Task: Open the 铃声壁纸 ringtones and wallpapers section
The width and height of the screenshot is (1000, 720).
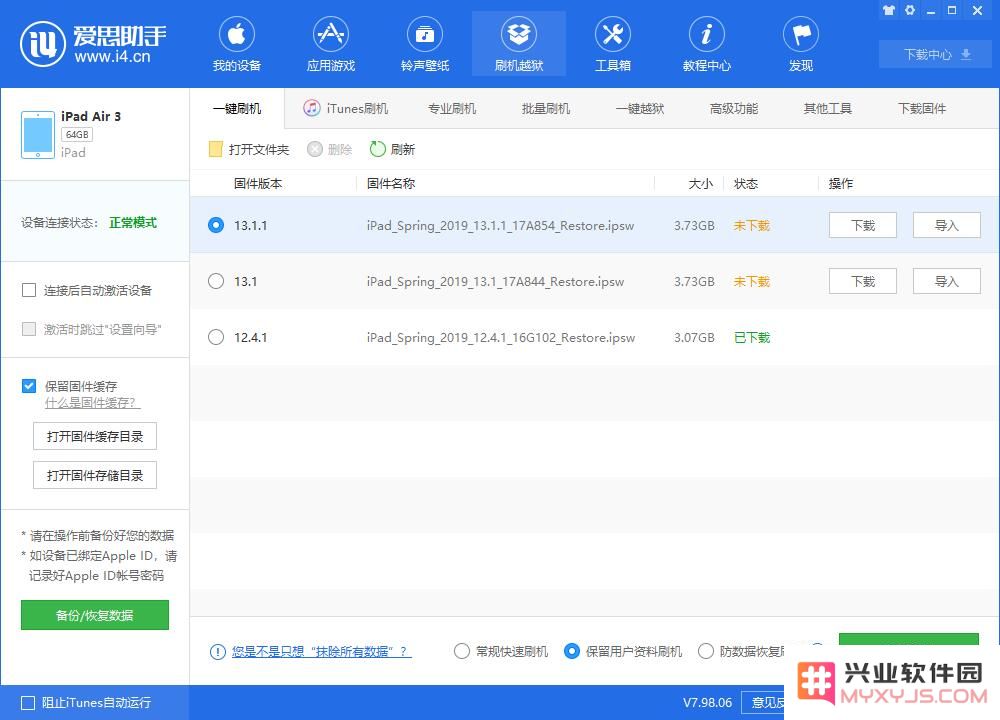Action: pos(425,43)
